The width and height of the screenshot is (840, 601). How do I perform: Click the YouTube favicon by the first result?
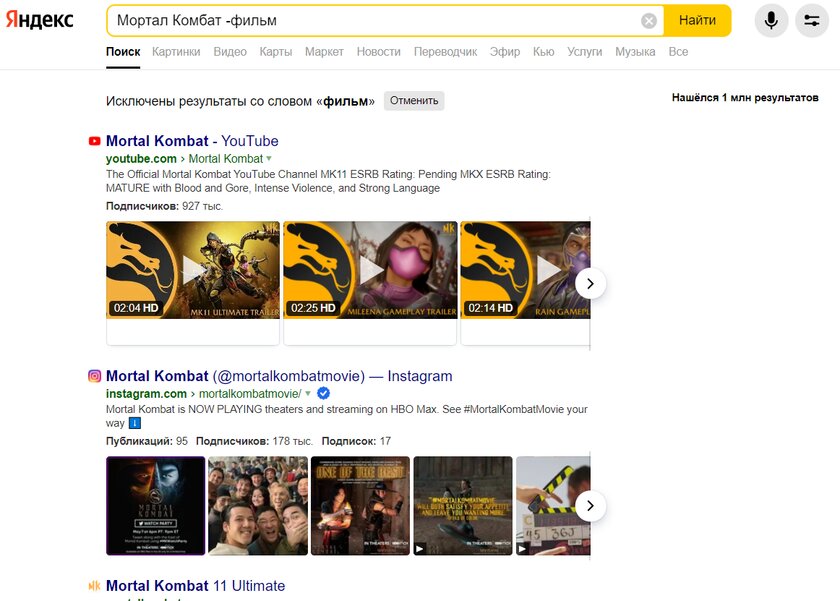click(94, 141)
